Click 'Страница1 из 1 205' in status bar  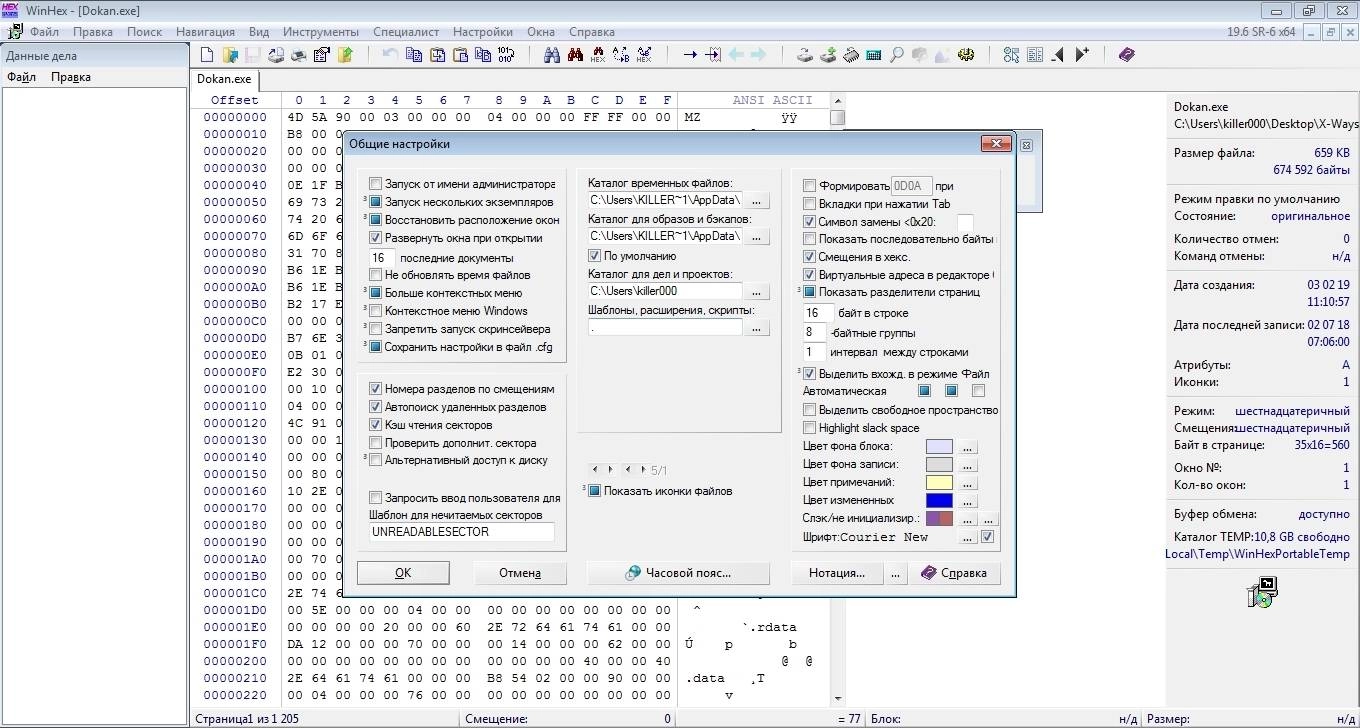click(246, 719)
